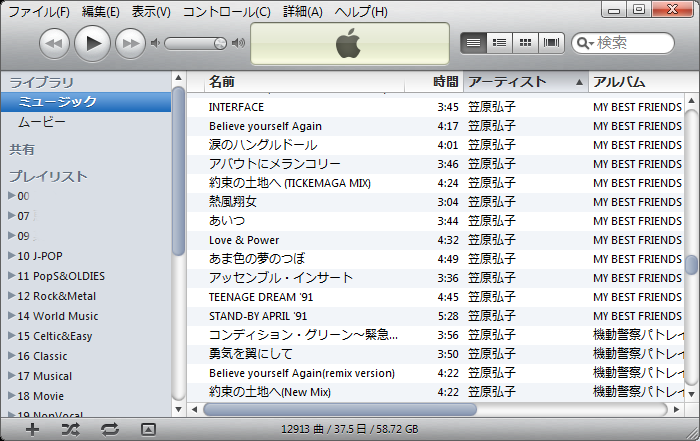
Task: Click the 検索 search field
Action: (623, 43)
